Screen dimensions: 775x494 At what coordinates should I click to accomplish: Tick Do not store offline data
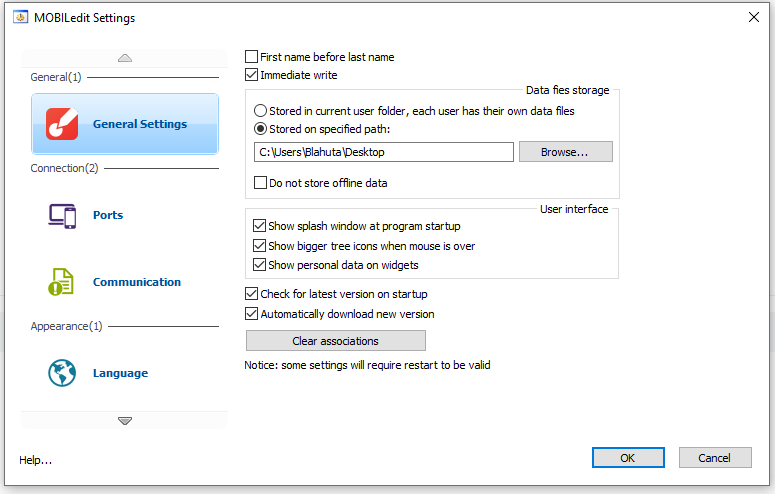click(x=260, y=182)
